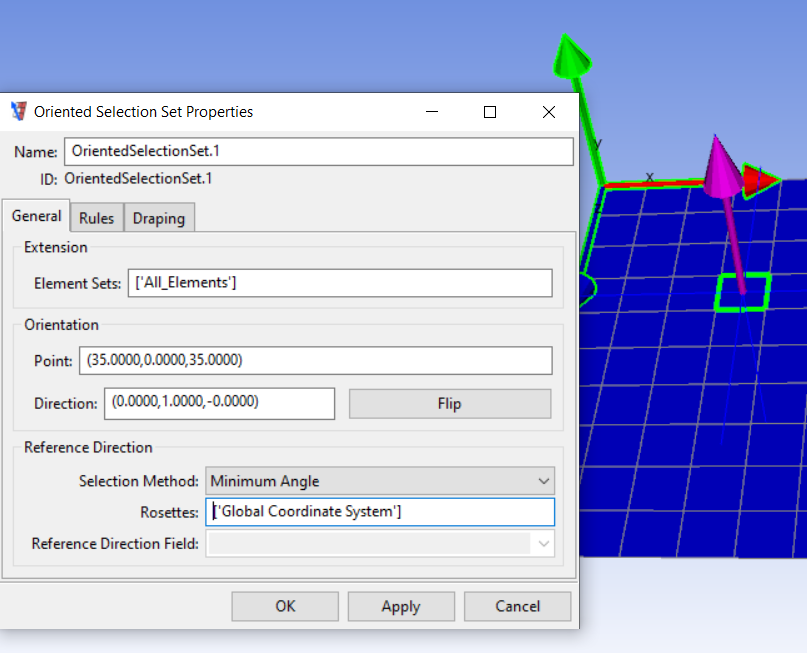
Task: Confirm the dialog with OK
Action: [x=285, y=606]
